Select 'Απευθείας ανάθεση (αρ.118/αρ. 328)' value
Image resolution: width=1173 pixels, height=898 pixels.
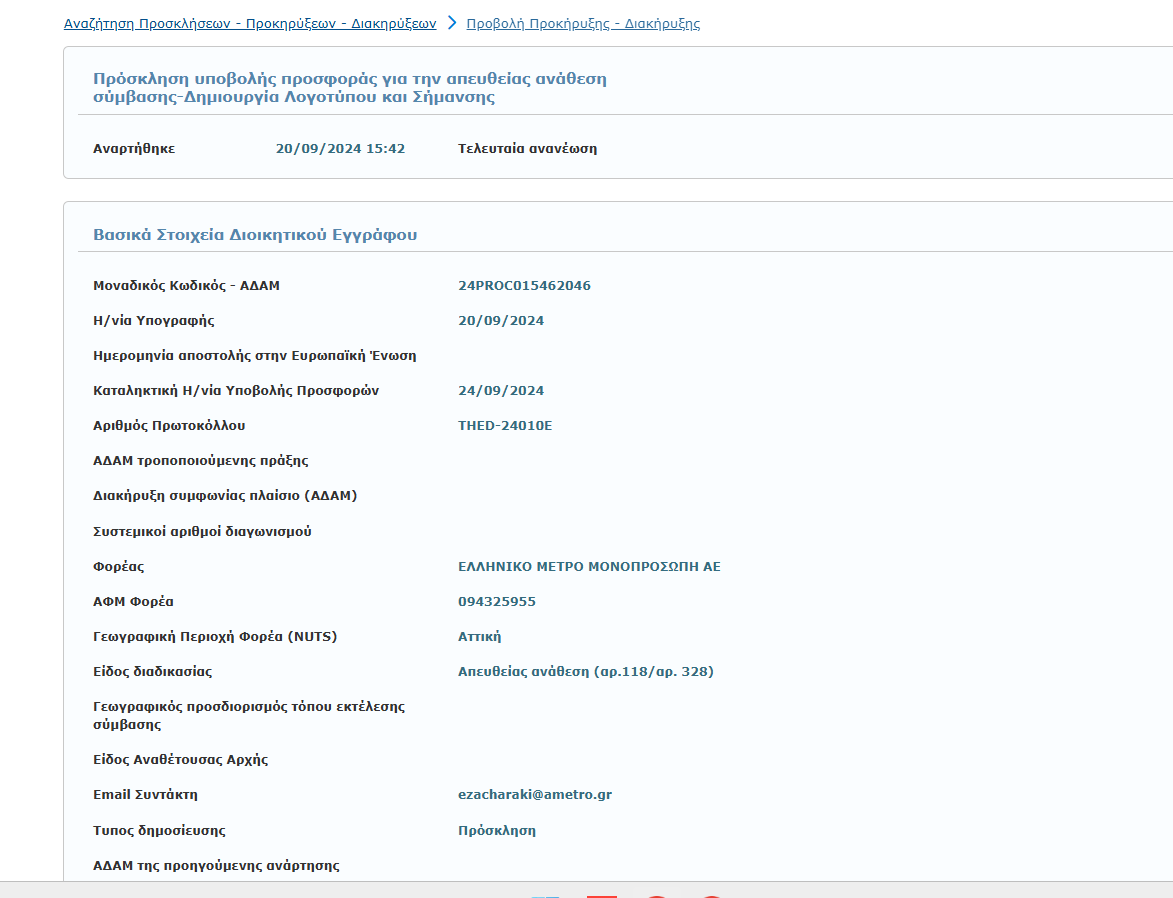click(586, 671)
